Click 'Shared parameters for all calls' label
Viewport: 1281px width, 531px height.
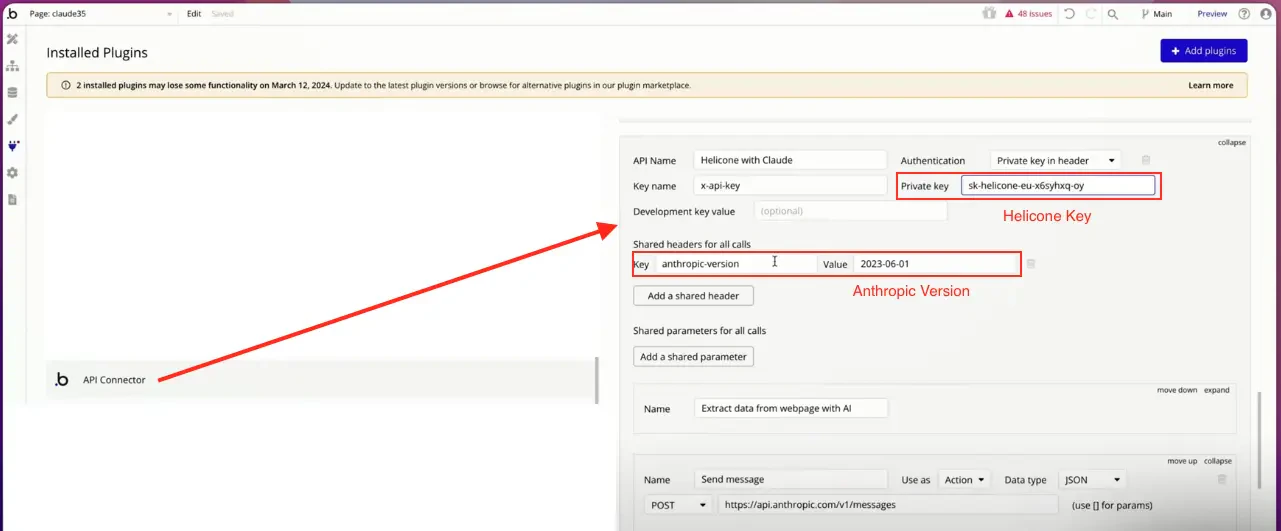(x=699, y=330)
